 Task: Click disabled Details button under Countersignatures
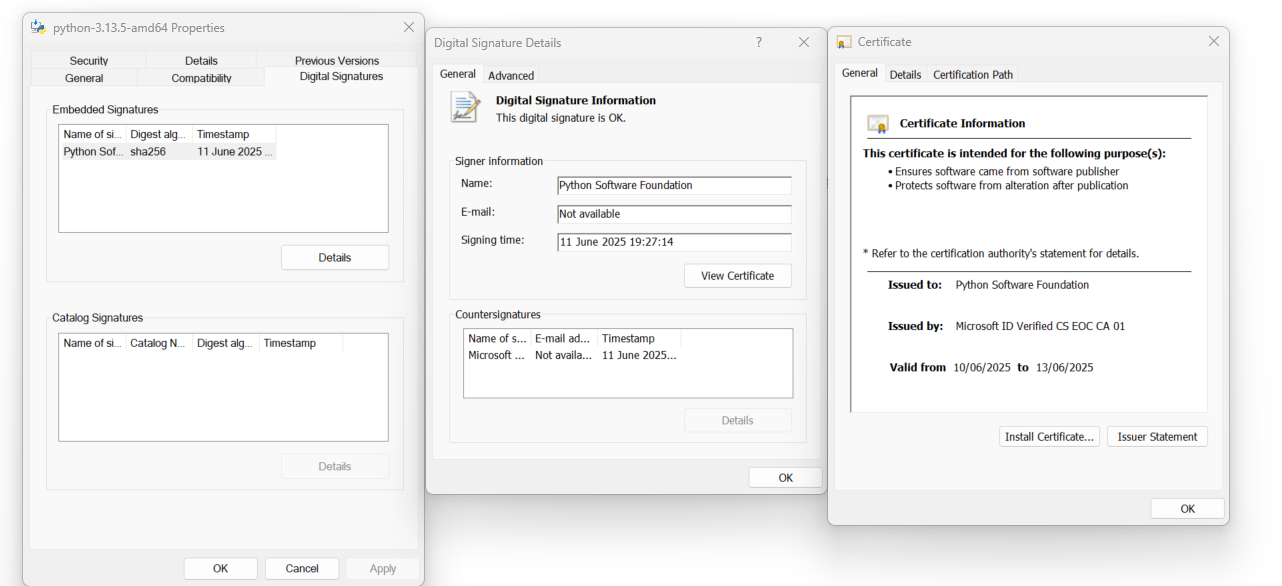tap(738, 420)
